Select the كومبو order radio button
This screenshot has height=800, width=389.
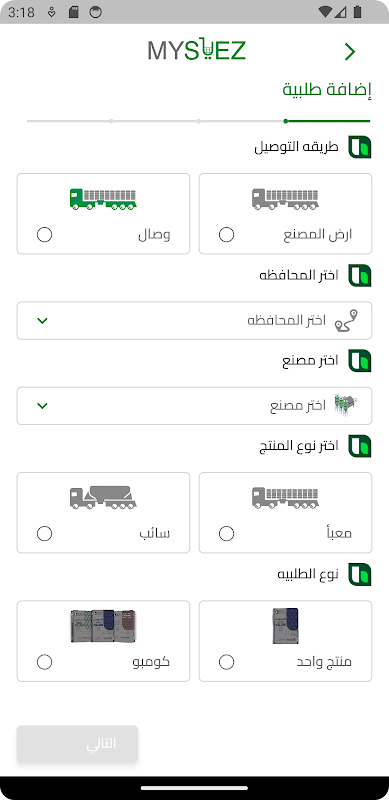point(44,662)
